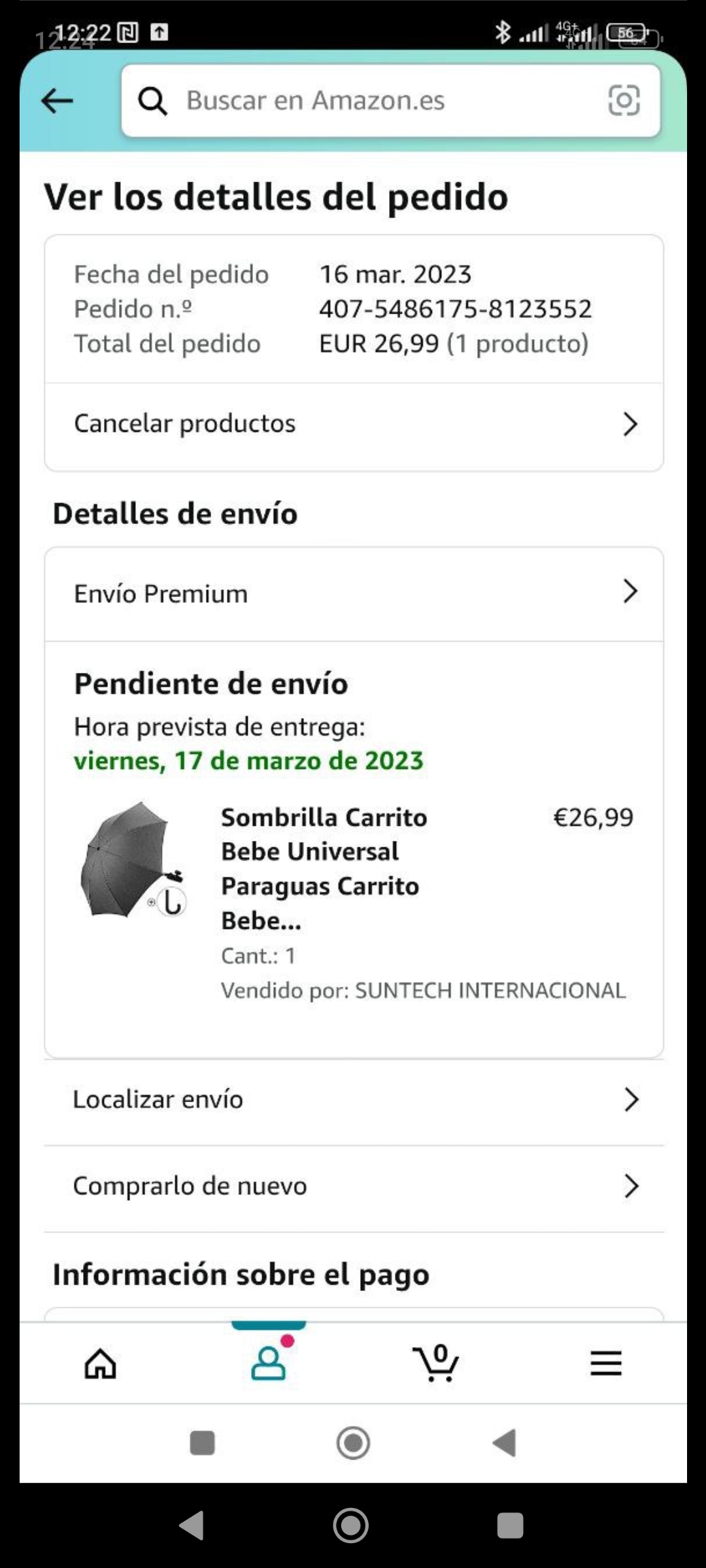This screenshot has height=1568, width=706.
Task: Tap the back arrow in header
Action: [58, 101]
